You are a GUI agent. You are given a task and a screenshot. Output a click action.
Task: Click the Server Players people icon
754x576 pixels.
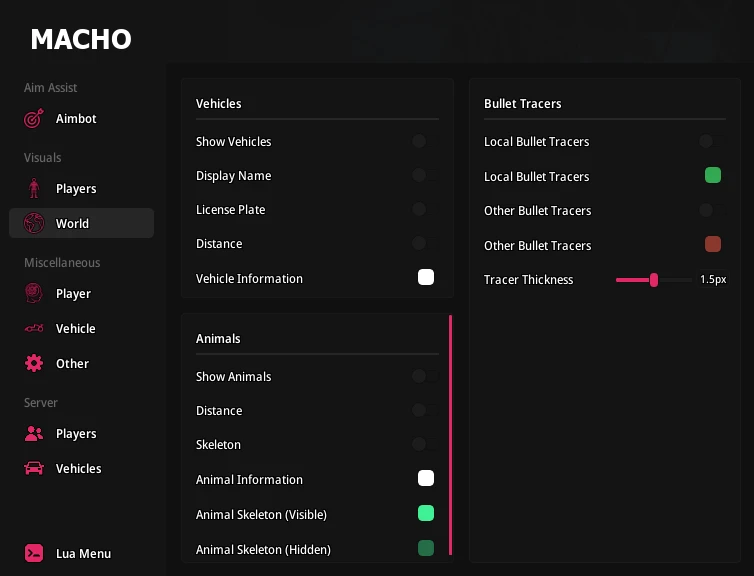34,433
